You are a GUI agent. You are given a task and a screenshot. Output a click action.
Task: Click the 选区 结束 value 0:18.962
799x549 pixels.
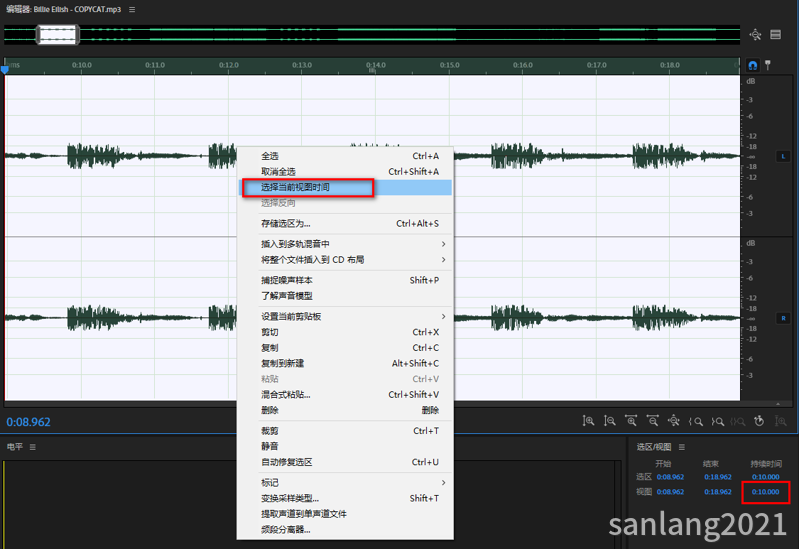click(x=717, y=477)
